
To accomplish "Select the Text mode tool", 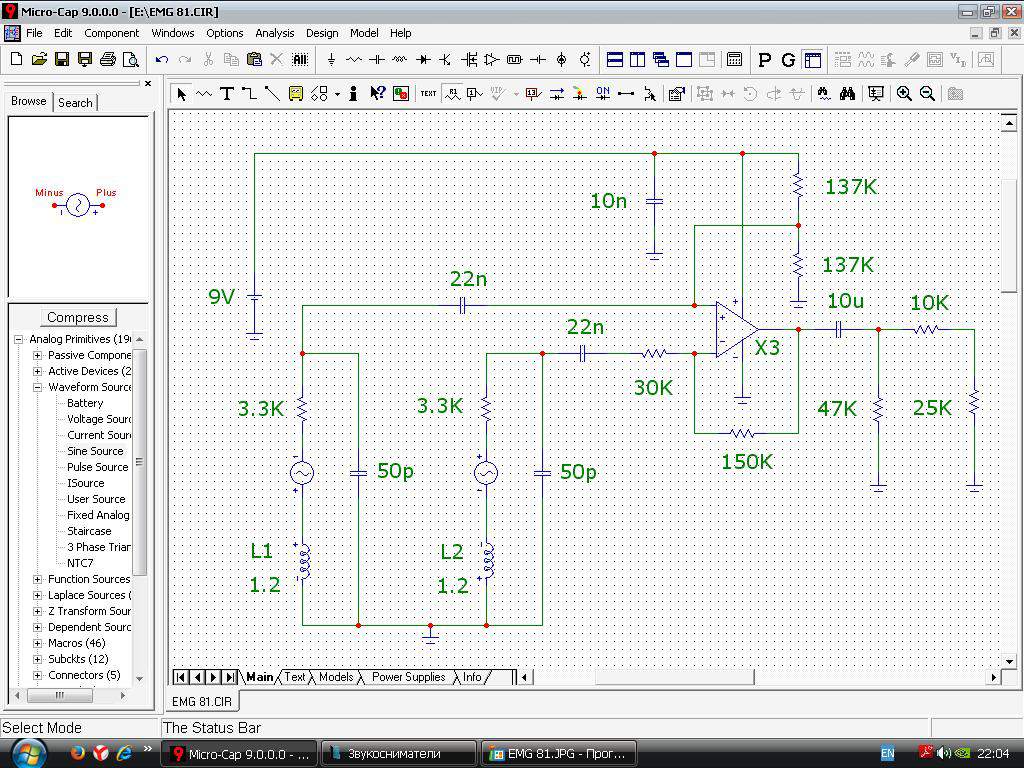I will [227, 94].
